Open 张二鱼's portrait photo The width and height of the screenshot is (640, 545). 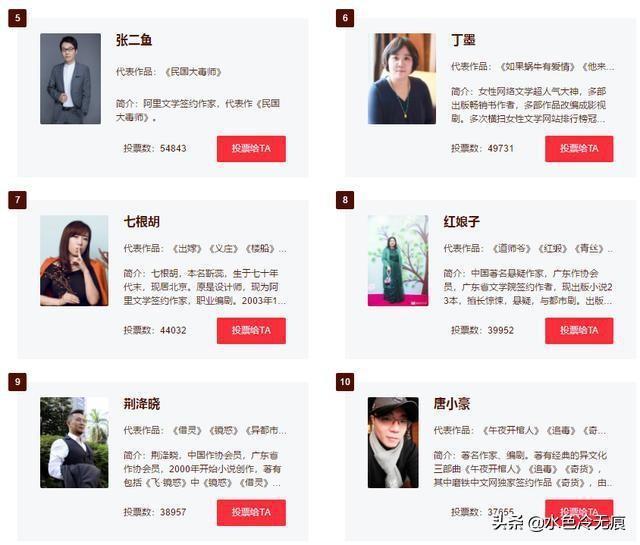tap(71, 78)
